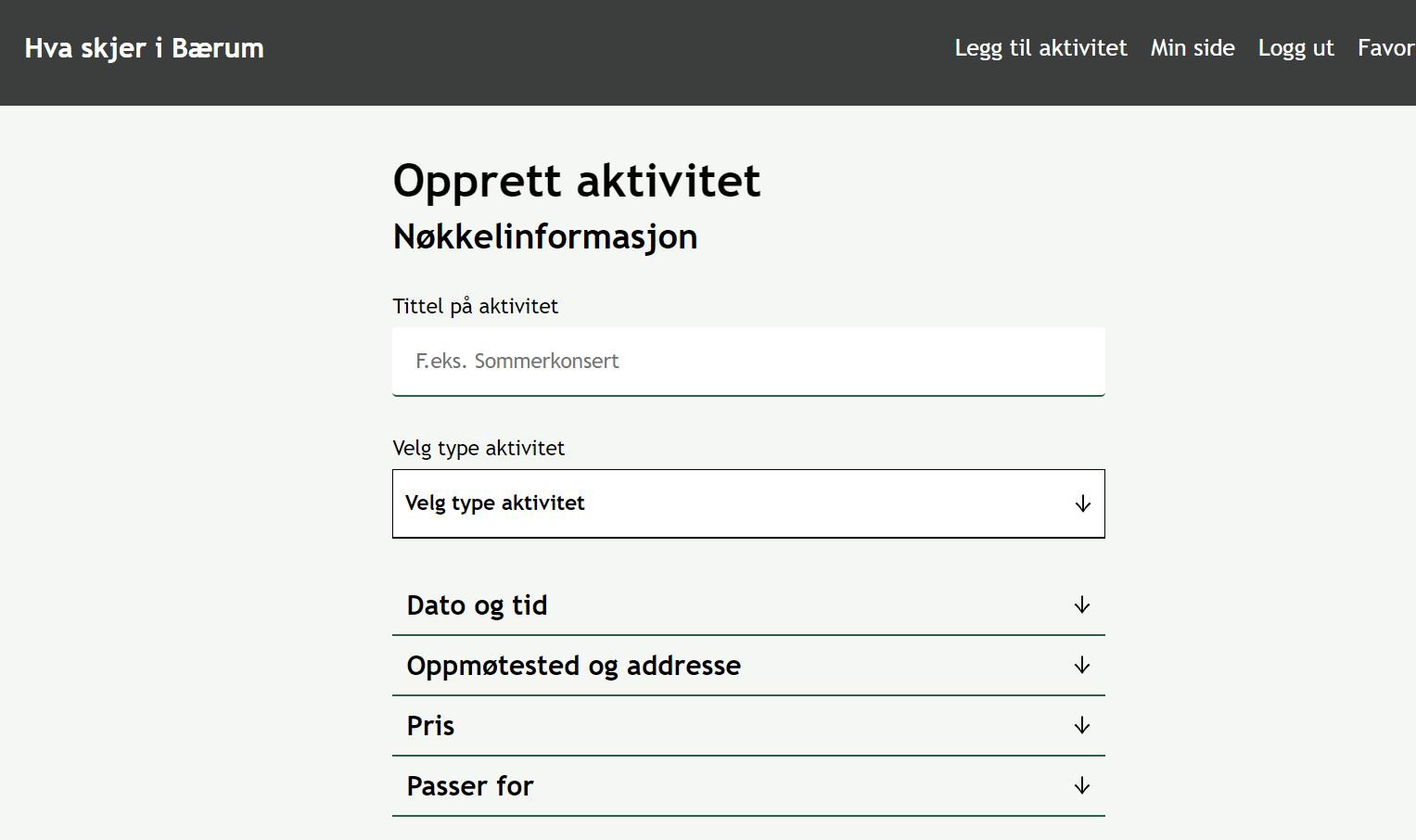Click the down arrow icon next to Pris
Viewport: 1416px width, 840px height.
pyautogui.click(x=1081, y=726)
